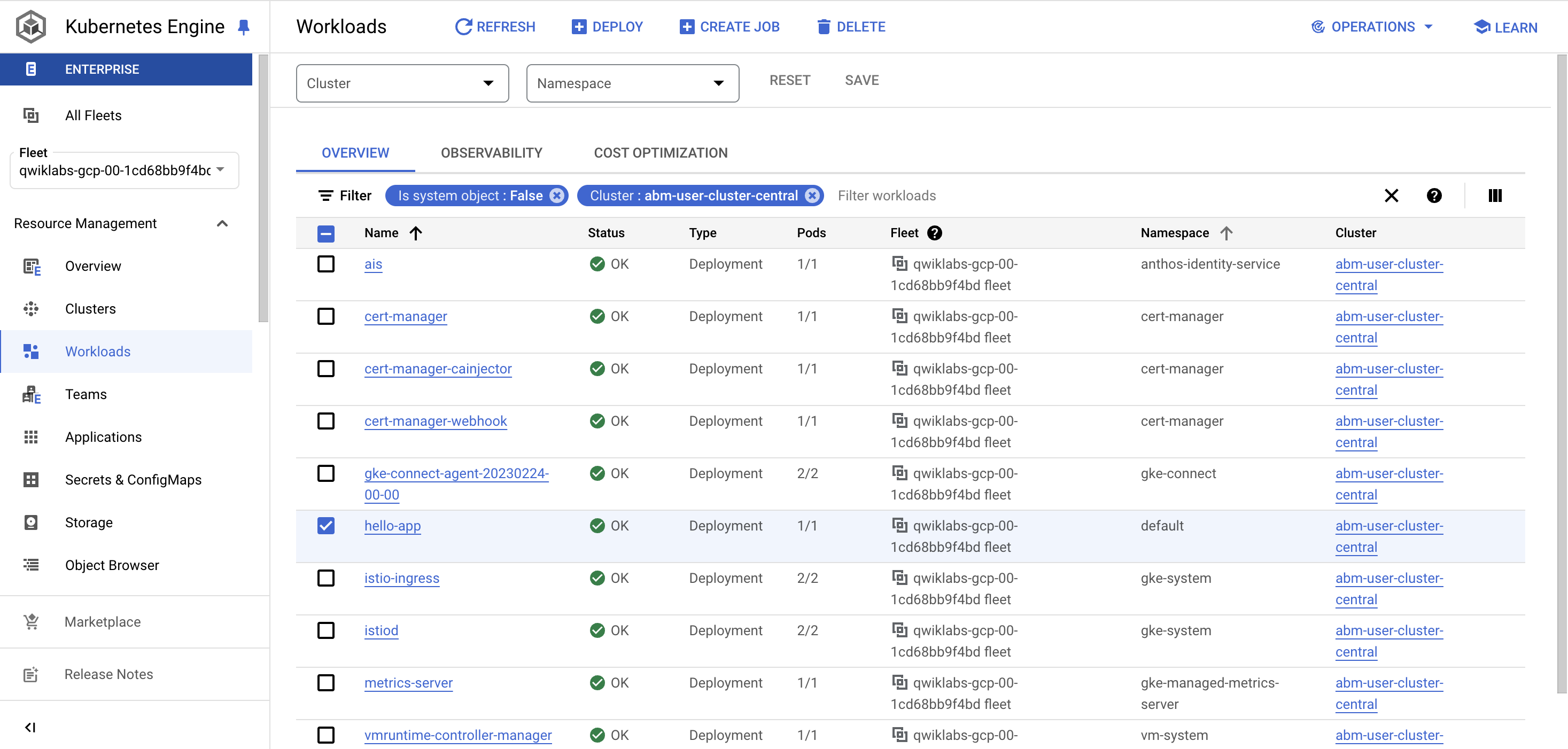Image resolution: width=1568 pixels, height=749 pixels.
Task: Check the gke-connect-agent checkbox
Action: click(x=325, y=473)
